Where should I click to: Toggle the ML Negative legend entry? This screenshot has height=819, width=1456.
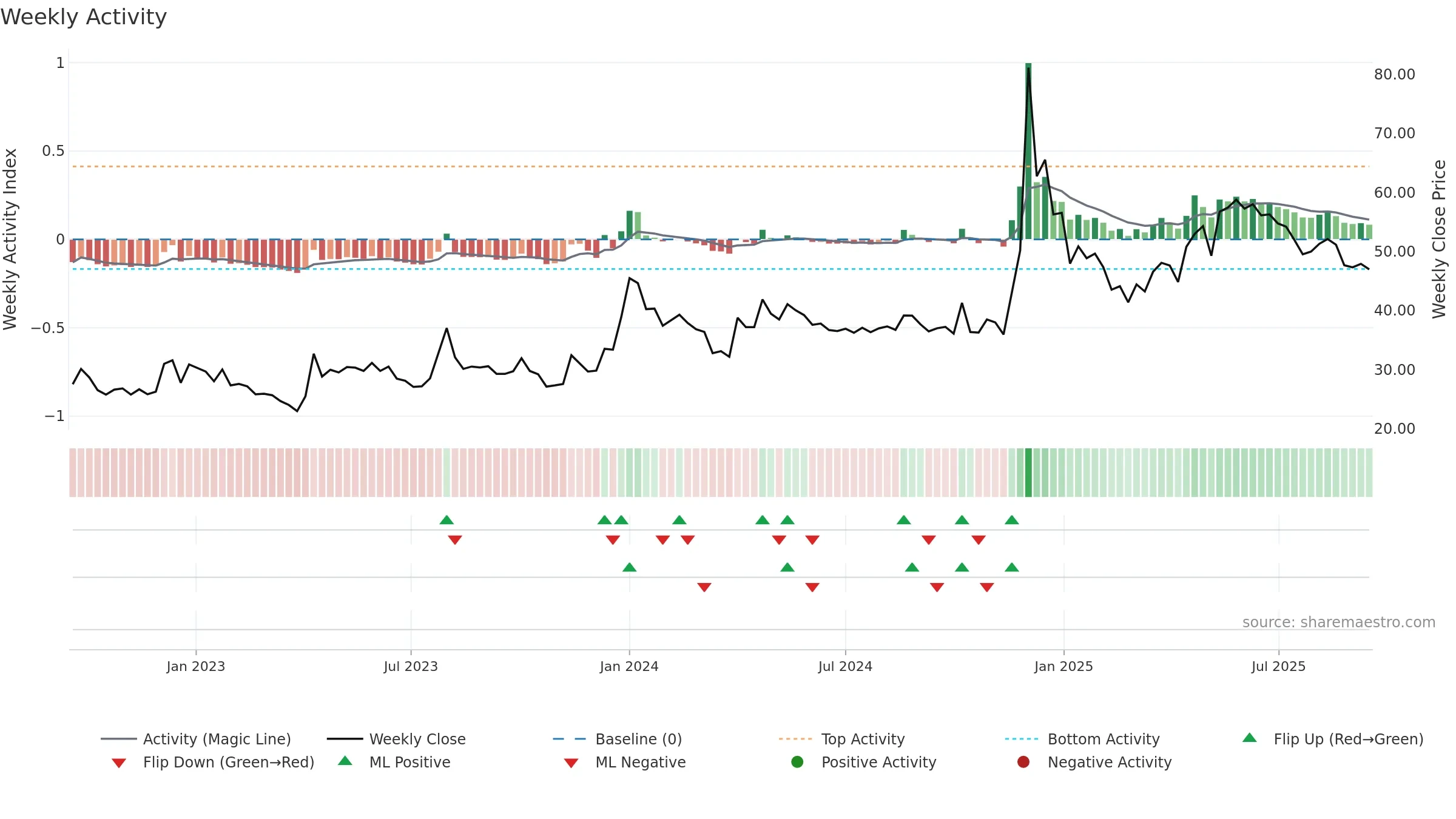pos(625,762)
